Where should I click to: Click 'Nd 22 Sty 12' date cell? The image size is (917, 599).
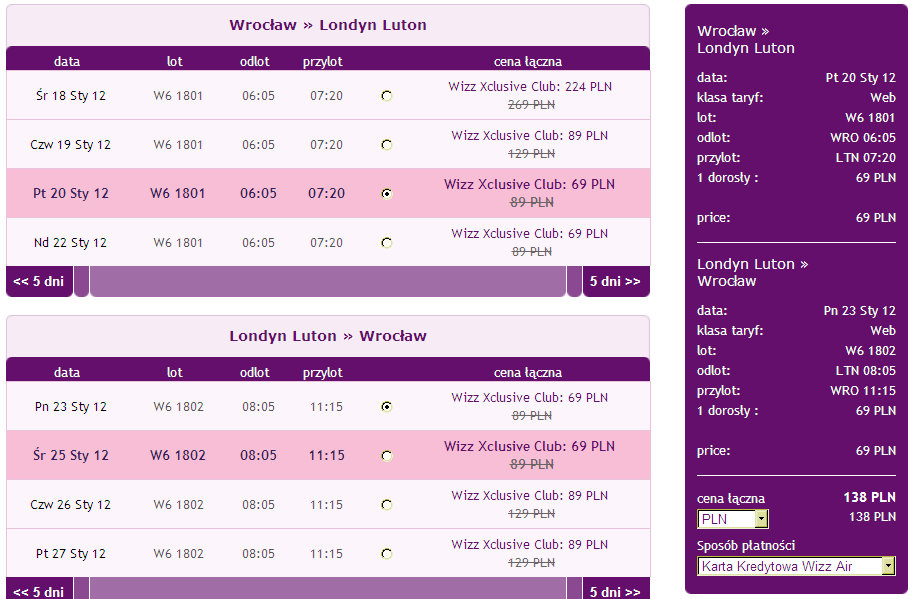[70, 242]
